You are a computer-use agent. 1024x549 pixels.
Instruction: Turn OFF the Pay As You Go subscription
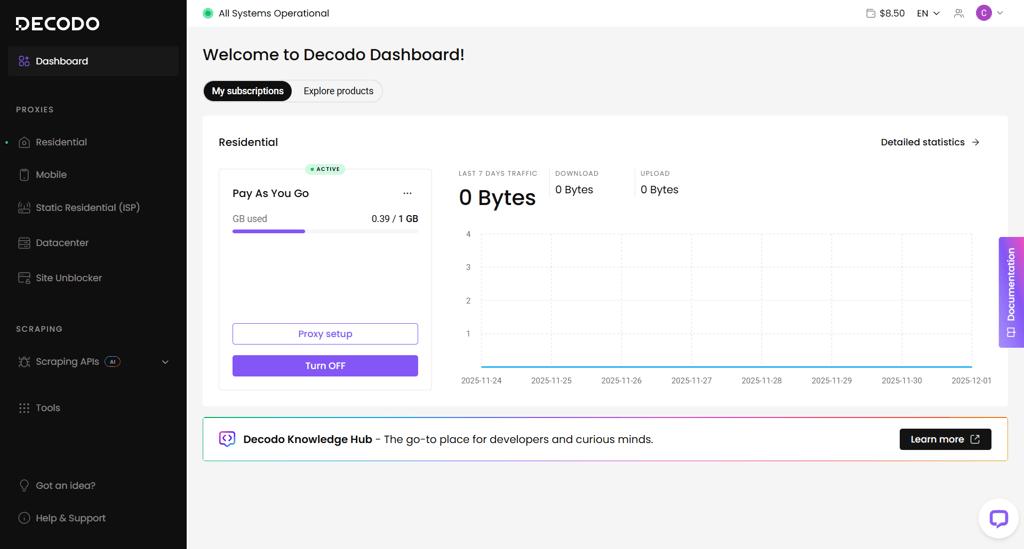point(325,366)
